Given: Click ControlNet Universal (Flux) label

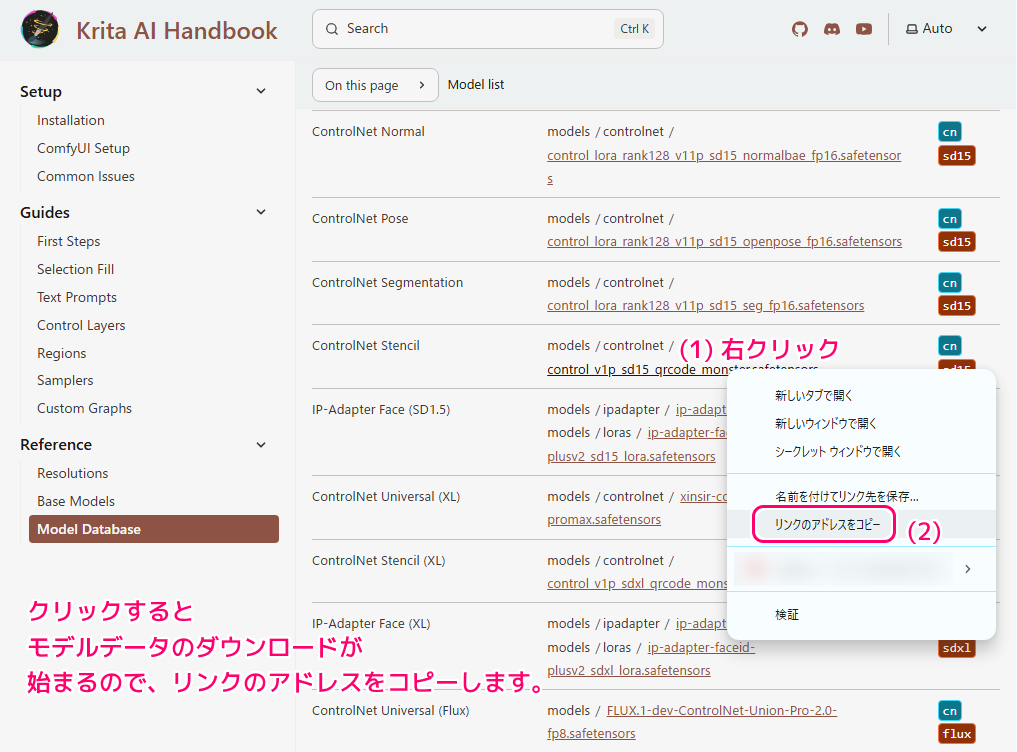Looking at the screenshot, I should (390, 710).
